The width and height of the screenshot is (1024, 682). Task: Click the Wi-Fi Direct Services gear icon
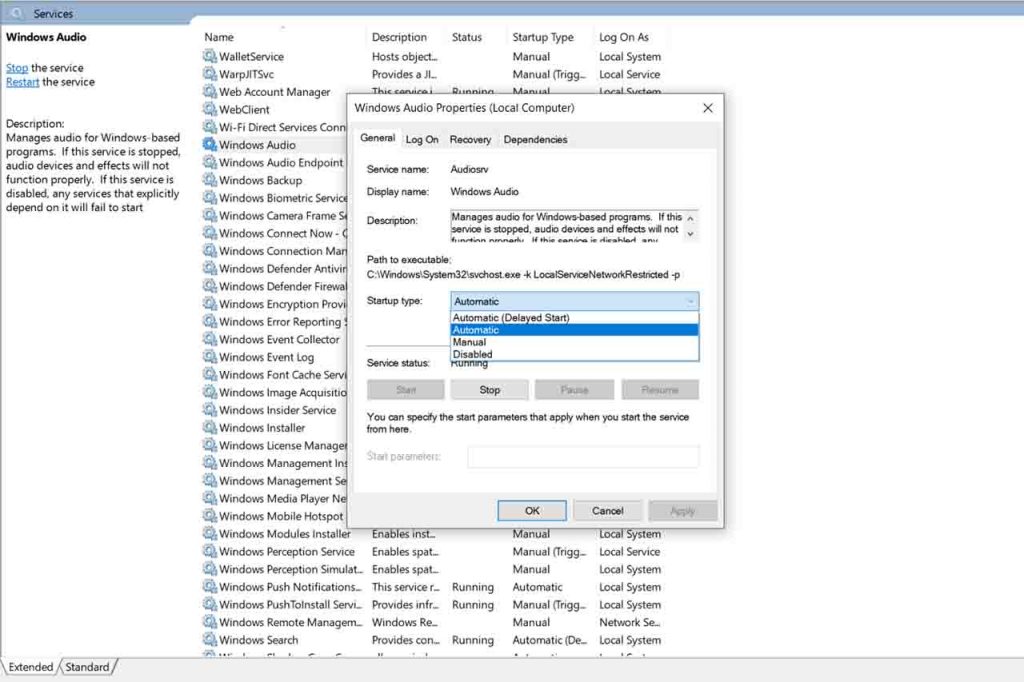tap(210, 127)
